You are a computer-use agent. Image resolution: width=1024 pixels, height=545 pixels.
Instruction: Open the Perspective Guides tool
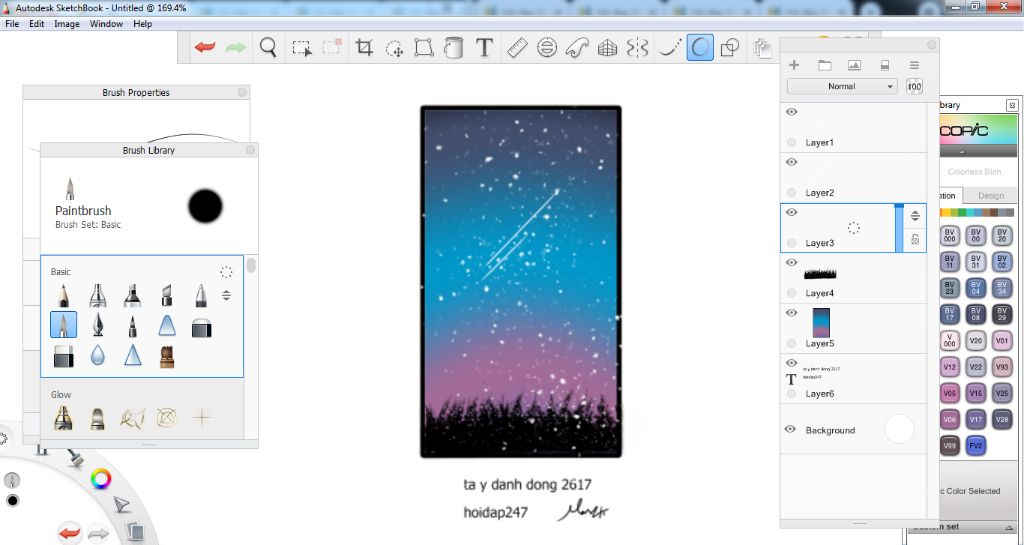click(607, 48)
